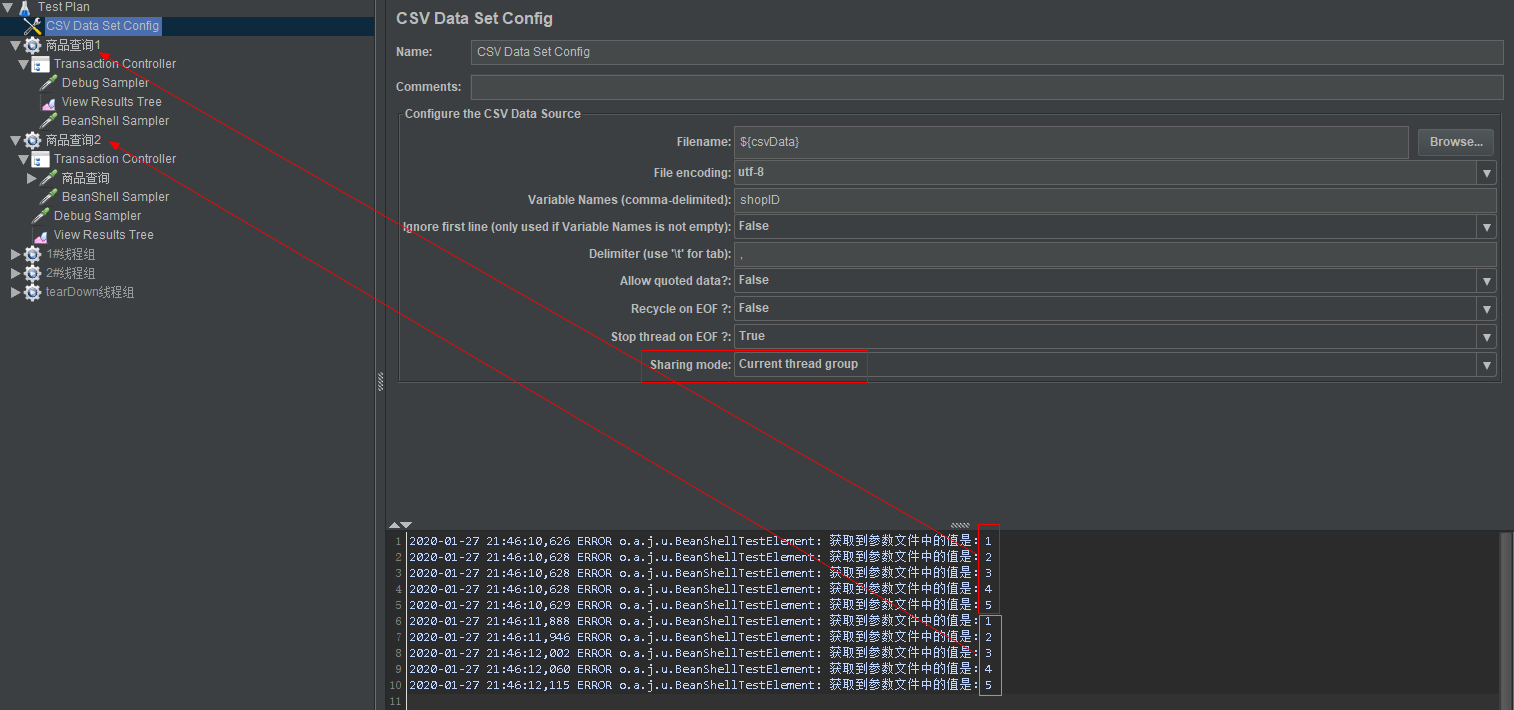
Task: Open View Results Tree under 商品查询1
Action: (x=48, y=101)
